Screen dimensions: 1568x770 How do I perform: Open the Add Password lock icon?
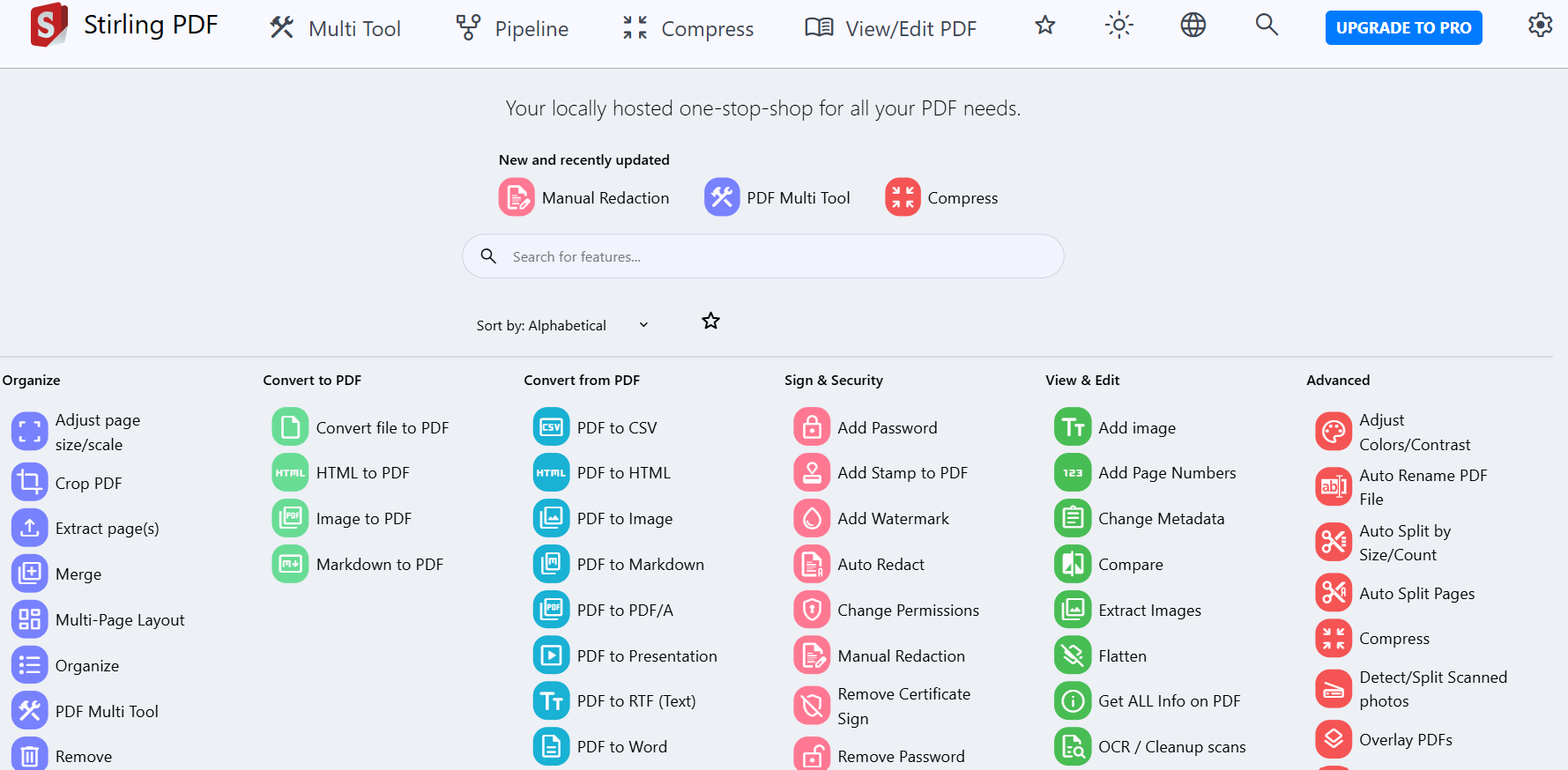pos(812,427)
